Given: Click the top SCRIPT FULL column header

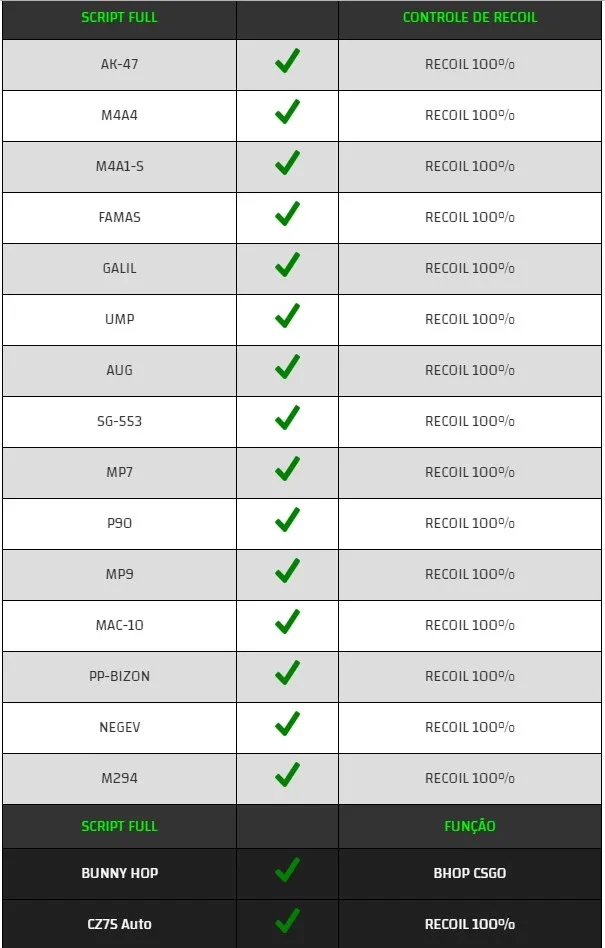Looking at the screenshot, I should click(x=119, y=18).
